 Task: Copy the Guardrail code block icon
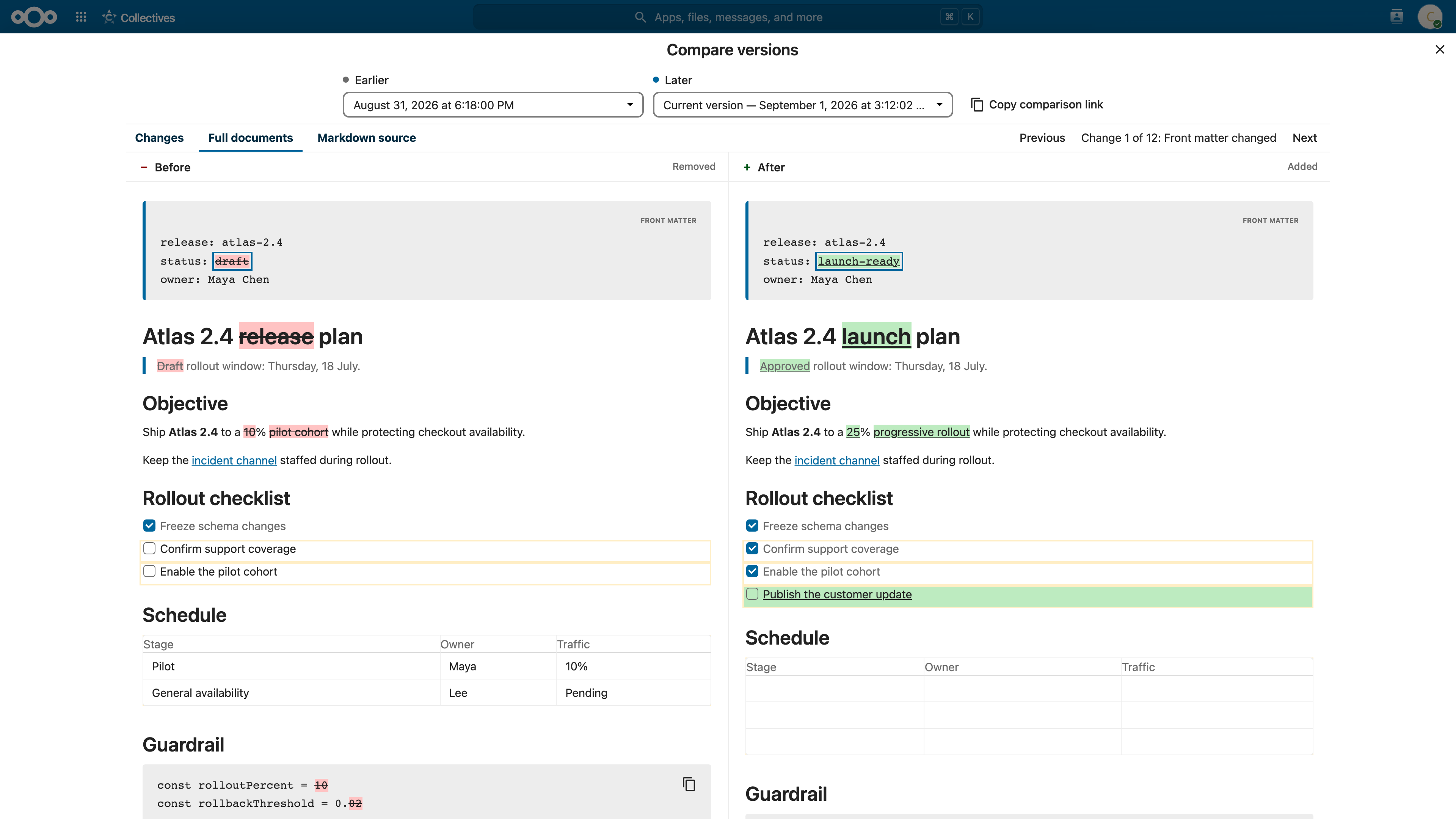pyautogui.click(x=689, y=784)
